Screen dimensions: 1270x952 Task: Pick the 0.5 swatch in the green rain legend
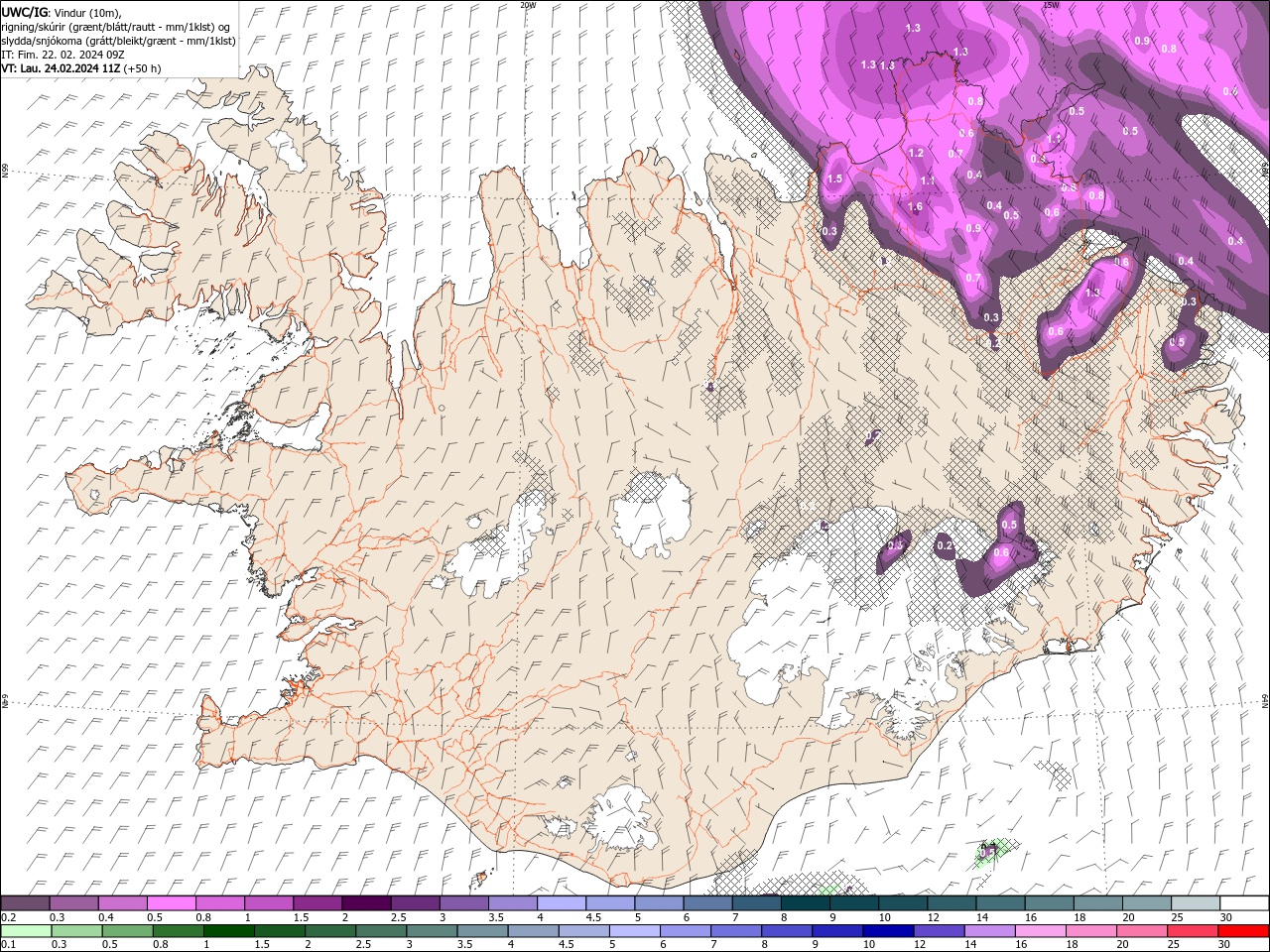(x=127, y=931)
